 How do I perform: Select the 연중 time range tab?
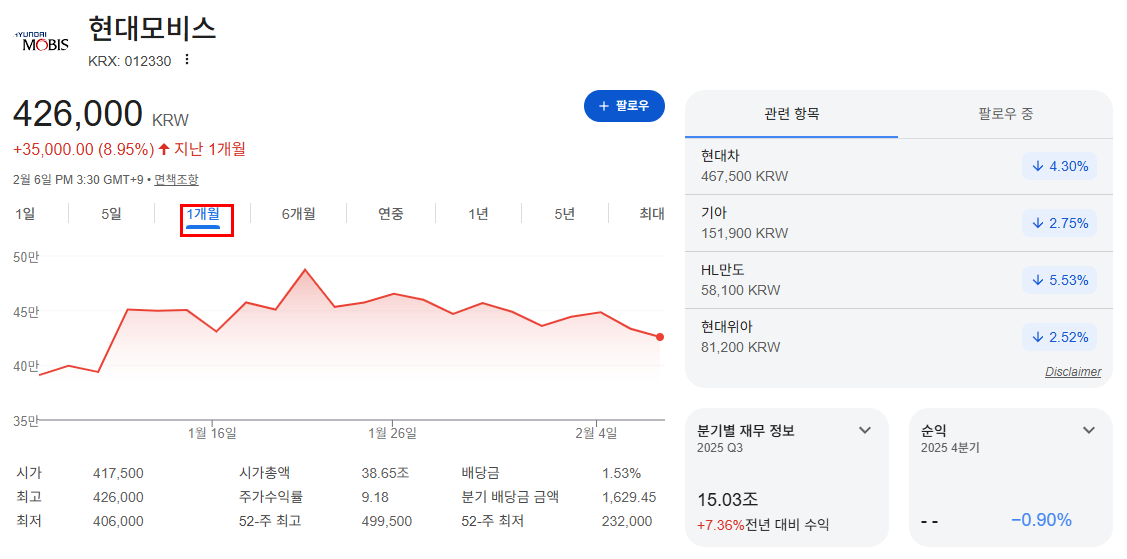[x=391, y=213]
